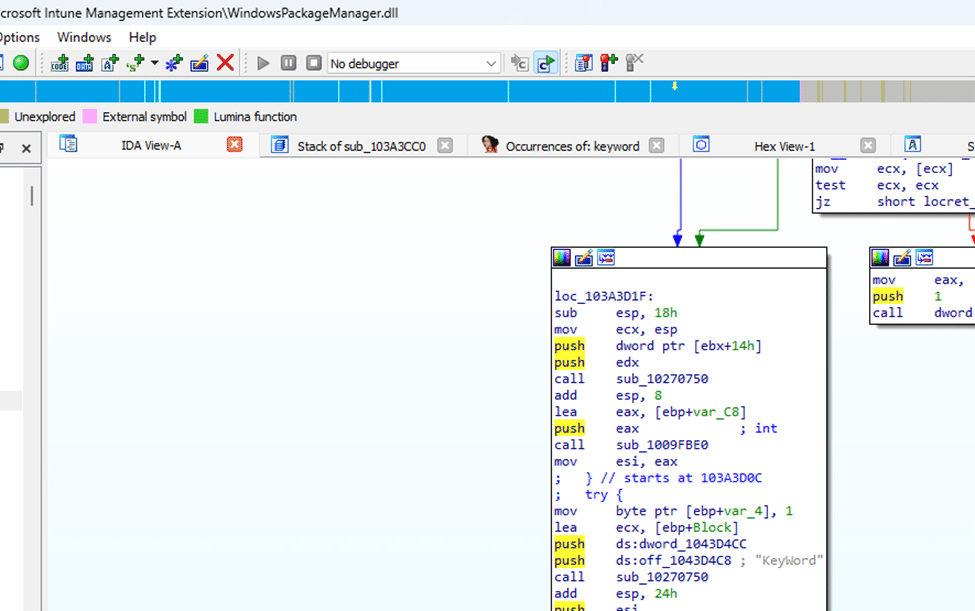Click the 'Convert to ASCII string' icon
The height and width of the screenshot is (611, 975).
110,63
